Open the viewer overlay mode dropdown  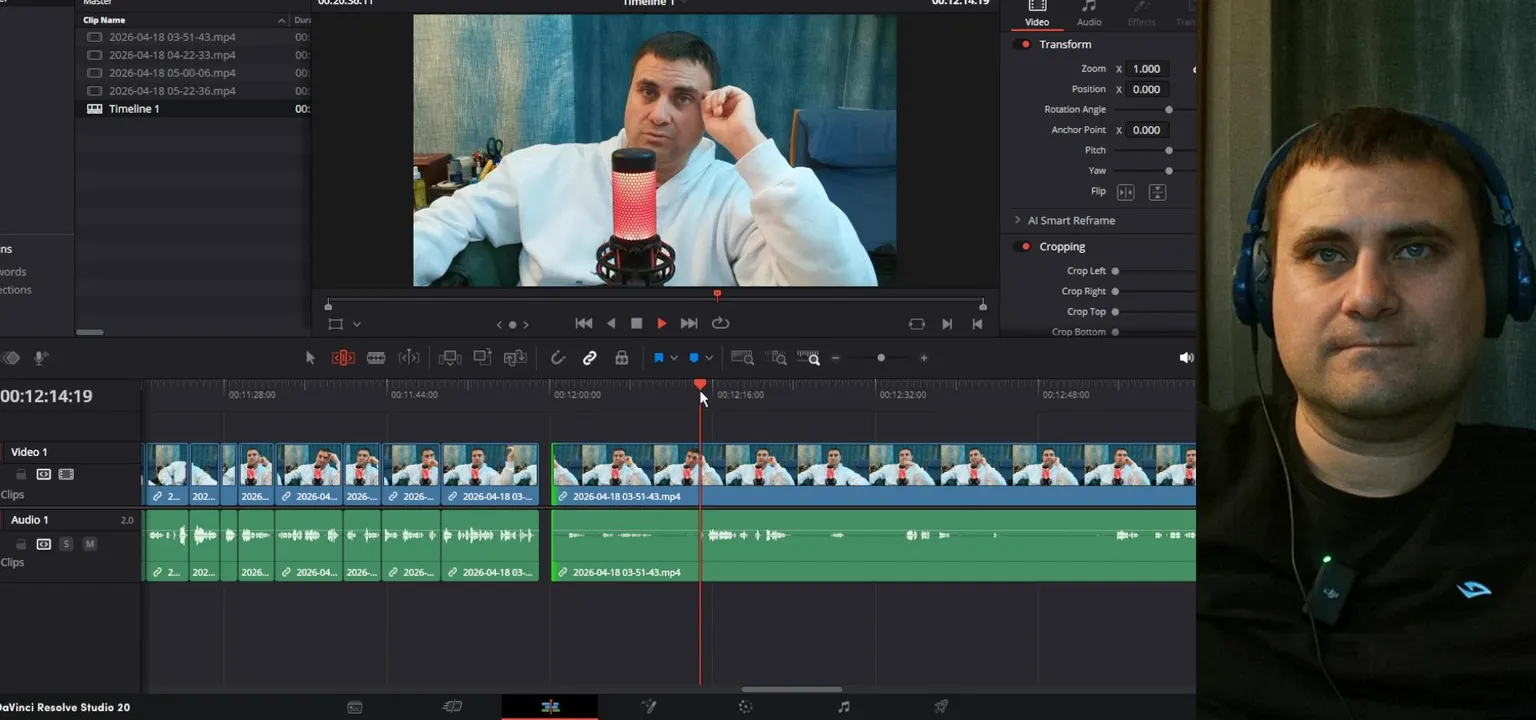click(357, 325)
